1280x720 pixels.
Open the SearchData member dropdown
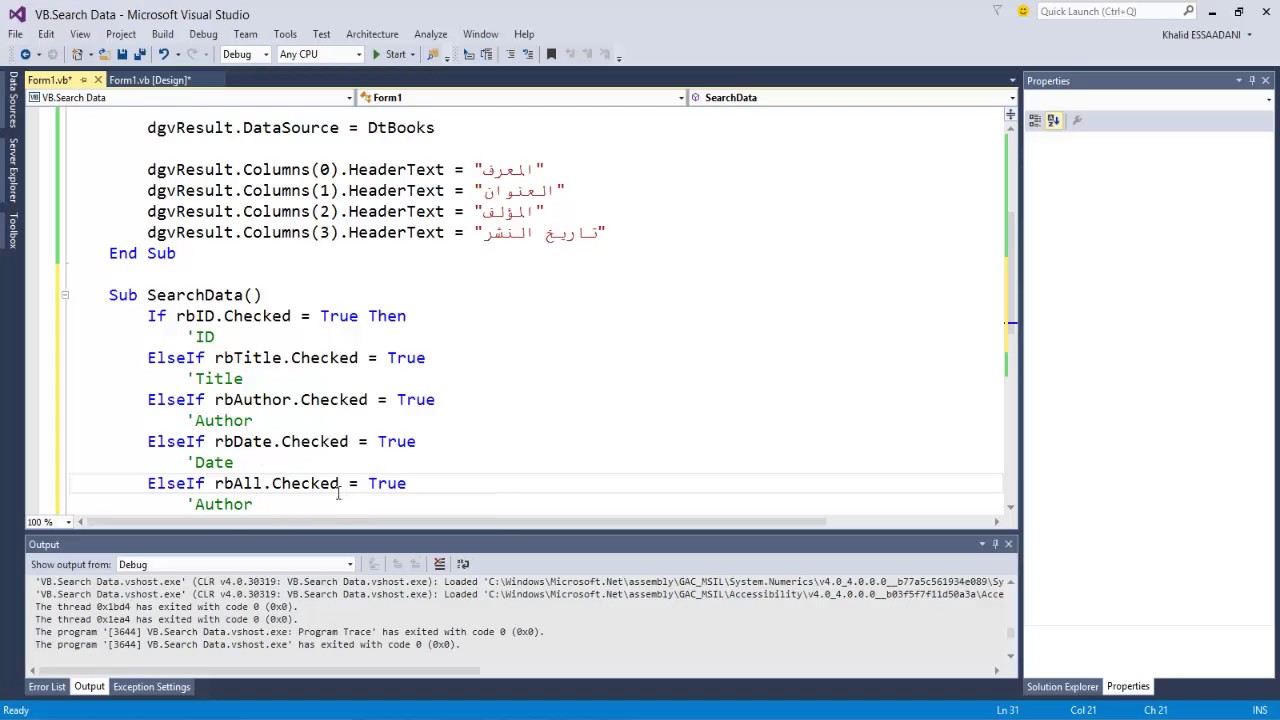pyautogui.click(x=853, y=97)
